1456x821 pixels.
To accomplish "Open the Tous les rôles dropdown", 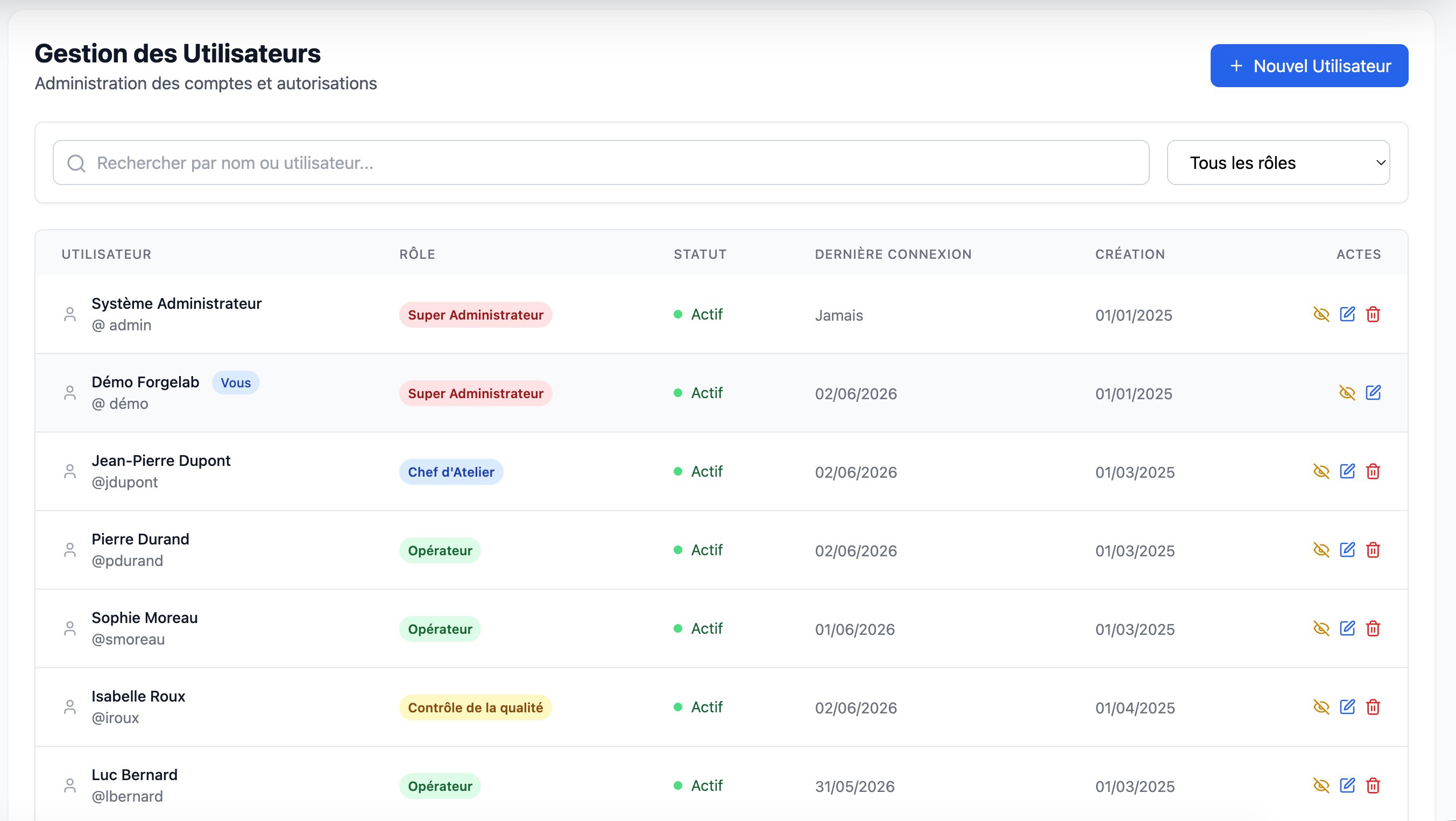I will (1278, 162).
